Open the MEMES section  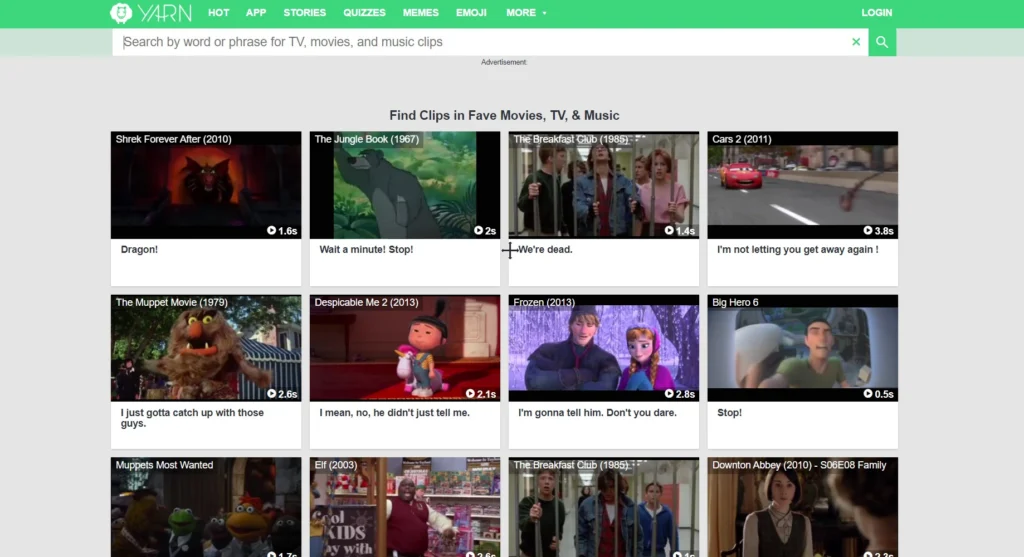point(421,12)
